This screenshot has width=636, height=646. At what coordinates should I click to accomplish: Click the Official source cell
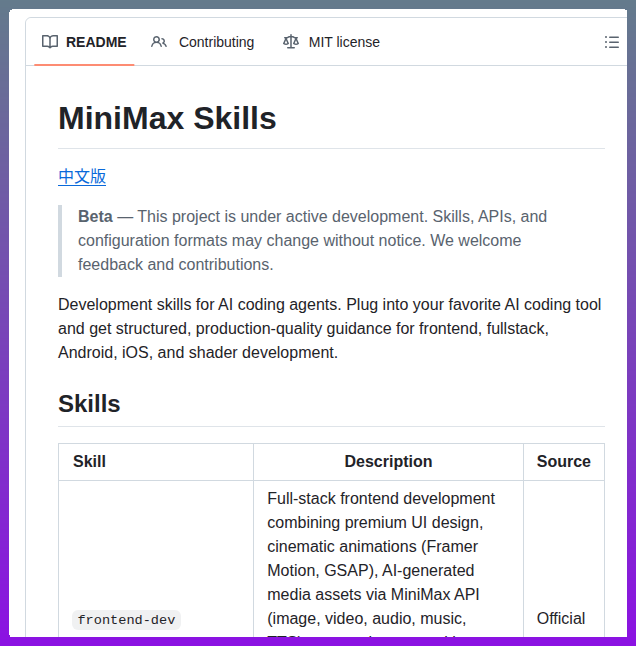pos(561,618)
